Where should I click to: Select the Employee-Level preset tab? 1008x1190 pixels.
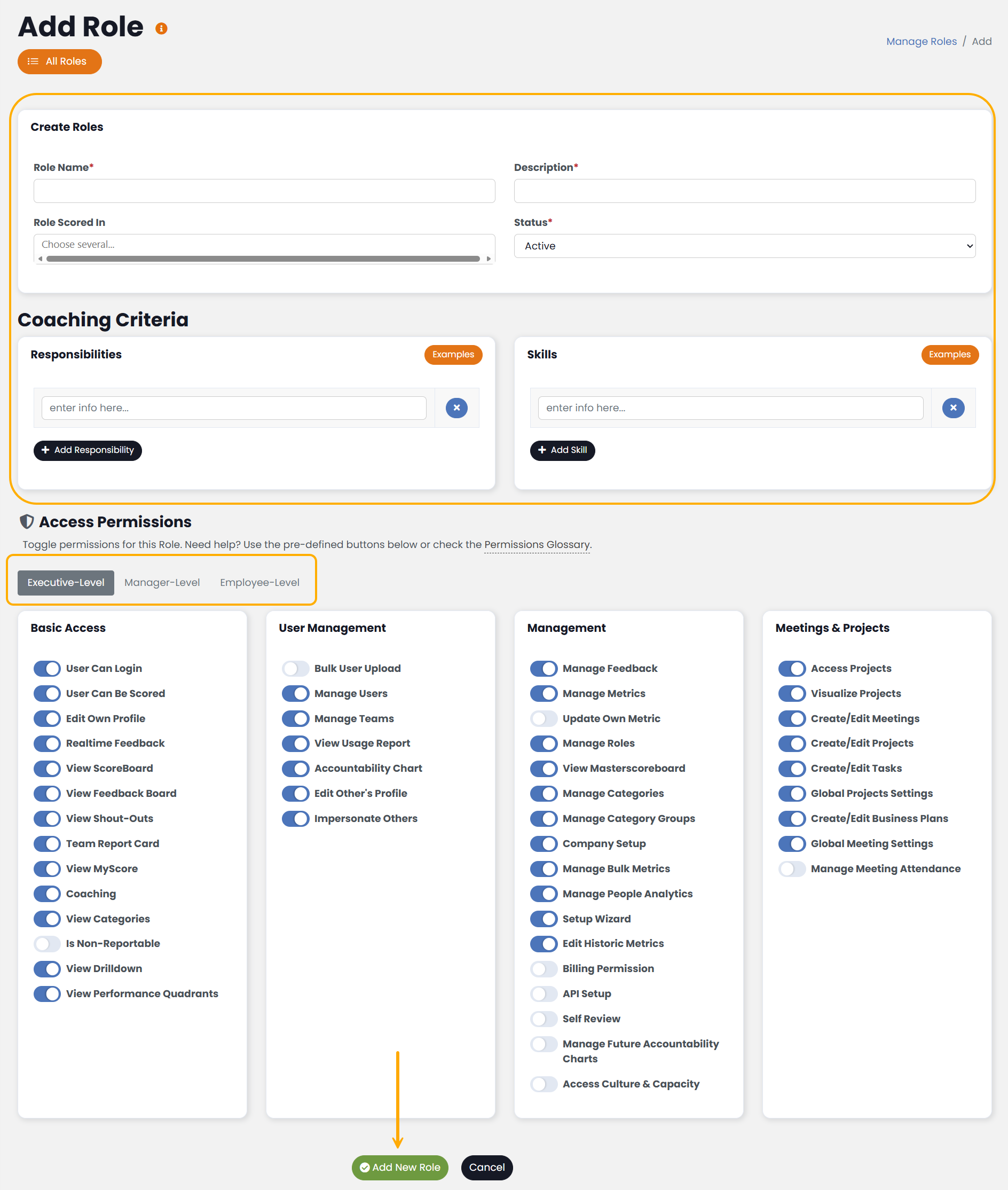259,582
